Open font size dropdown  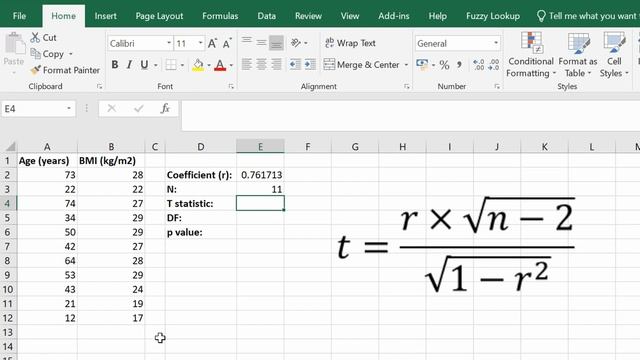tap(200, 43)
